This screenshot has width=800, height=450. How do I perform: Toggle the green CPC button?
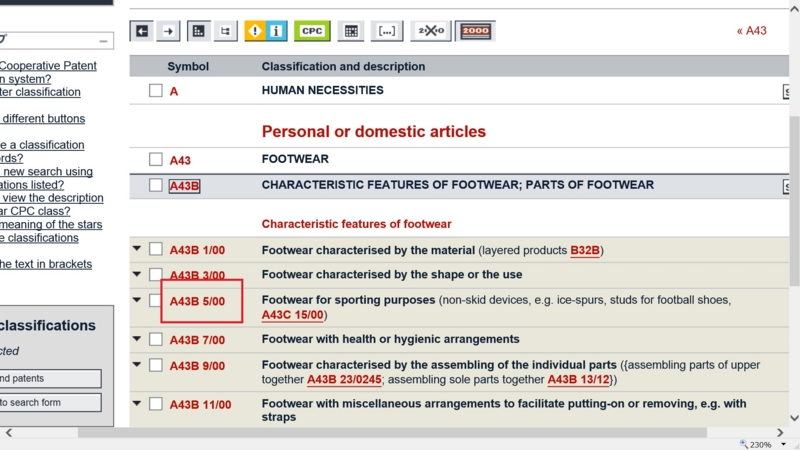tap(312, 31)
